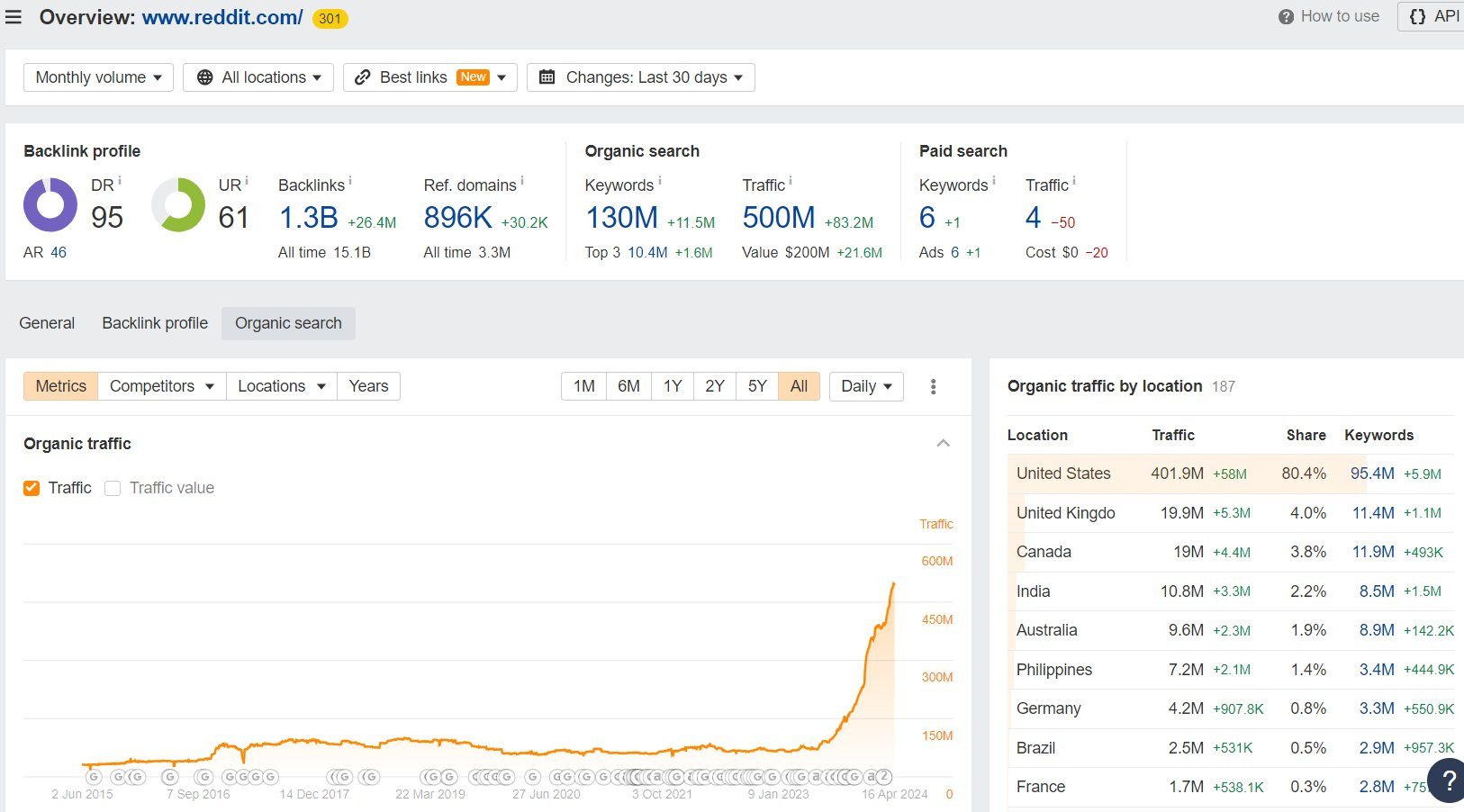Open the 2.9M keywords for Brazil
This screenshot has width=1464, height=812.
pyautogui.click(x=1377, y=748)
